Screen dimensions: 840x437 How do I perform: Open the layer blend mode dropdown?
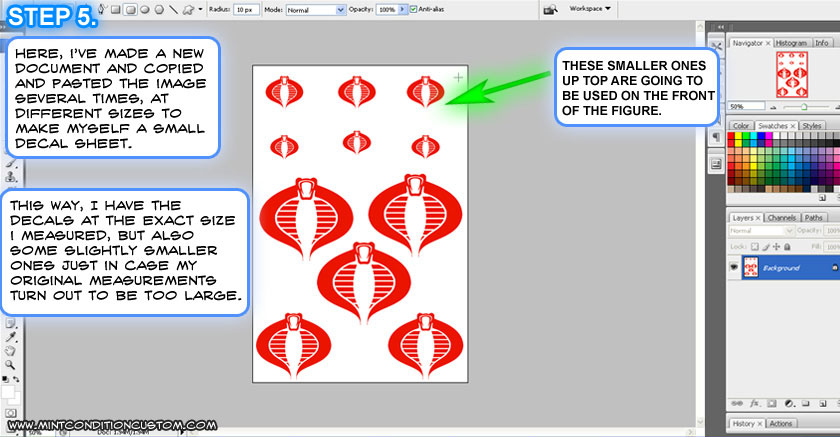point(761,231)
